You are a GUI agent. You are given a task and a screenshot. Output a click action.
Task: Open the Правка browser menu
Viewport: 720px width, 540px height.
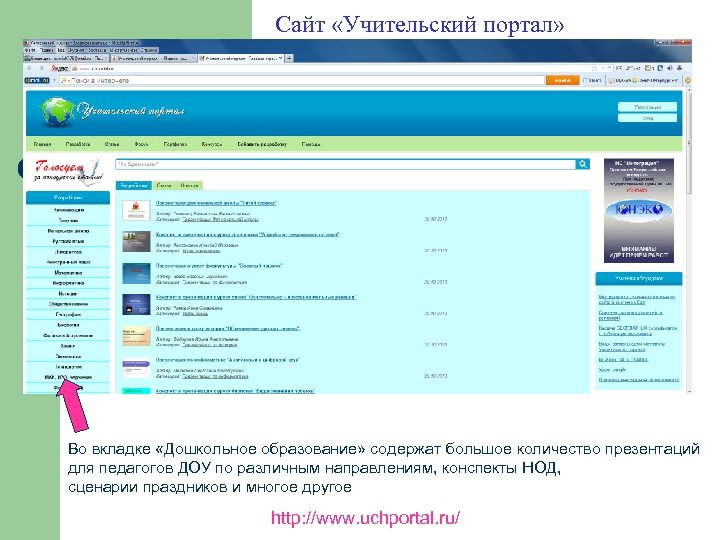[x=46, y=50]
